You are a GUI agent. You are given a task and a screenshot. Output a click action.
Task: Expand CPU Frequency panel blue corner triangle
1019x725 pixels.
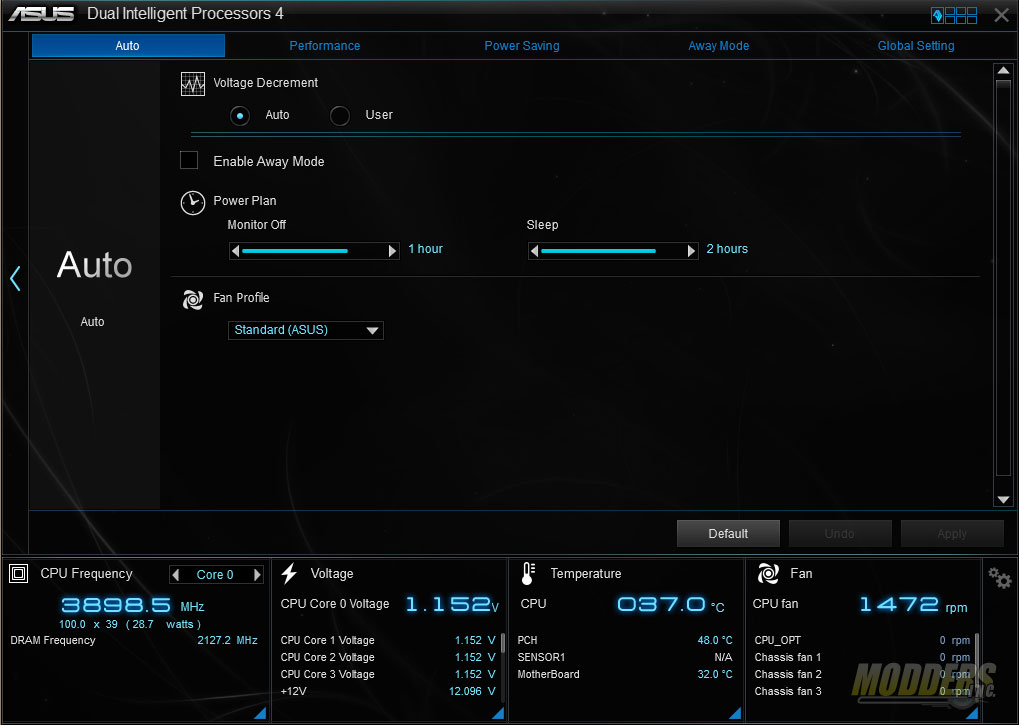point(260,713)
